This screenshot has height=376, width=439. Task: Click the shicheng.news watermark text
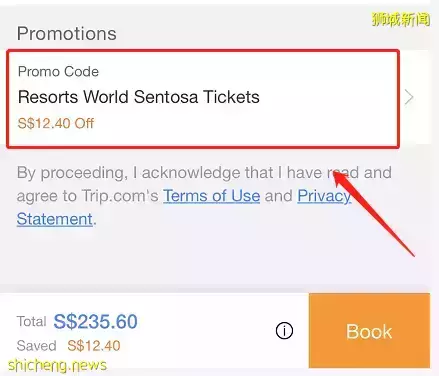[x=57, y=365]
